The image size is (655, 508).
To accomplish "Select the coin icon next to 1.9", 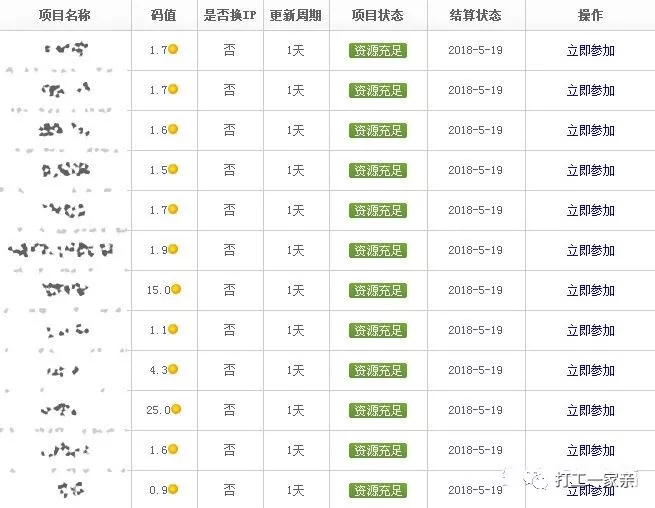I will tap(173, 250).
